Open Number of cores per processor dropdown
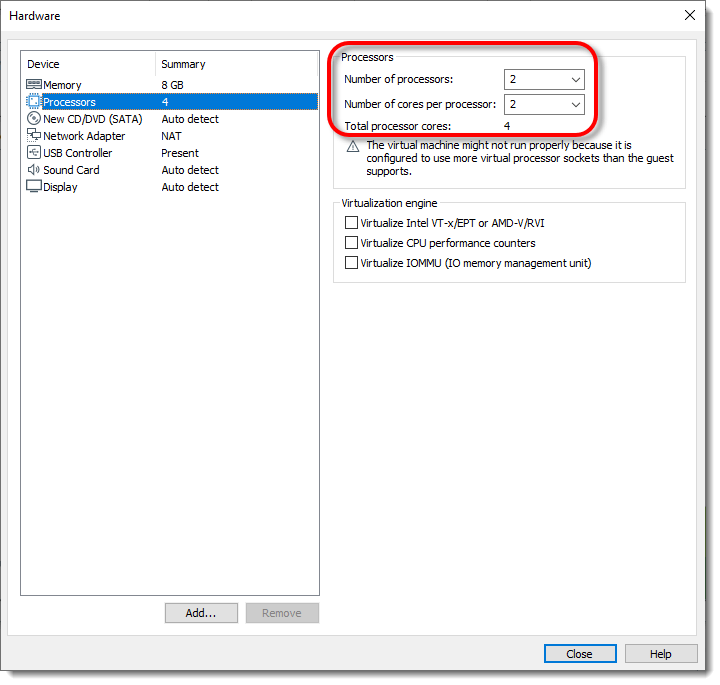Image resolution: width=720 pixels, height=685 pixels. (x=544, y=104)
